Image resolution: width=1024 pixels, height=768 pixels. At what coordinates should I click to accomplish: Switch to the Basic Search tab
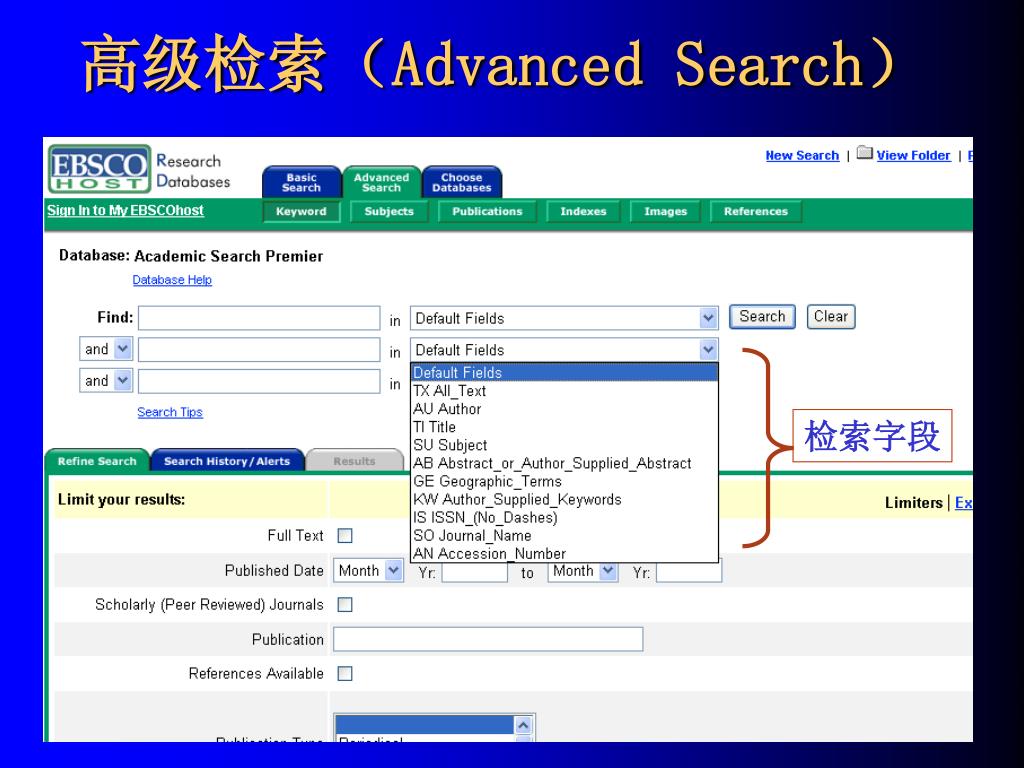coord(302,182)
